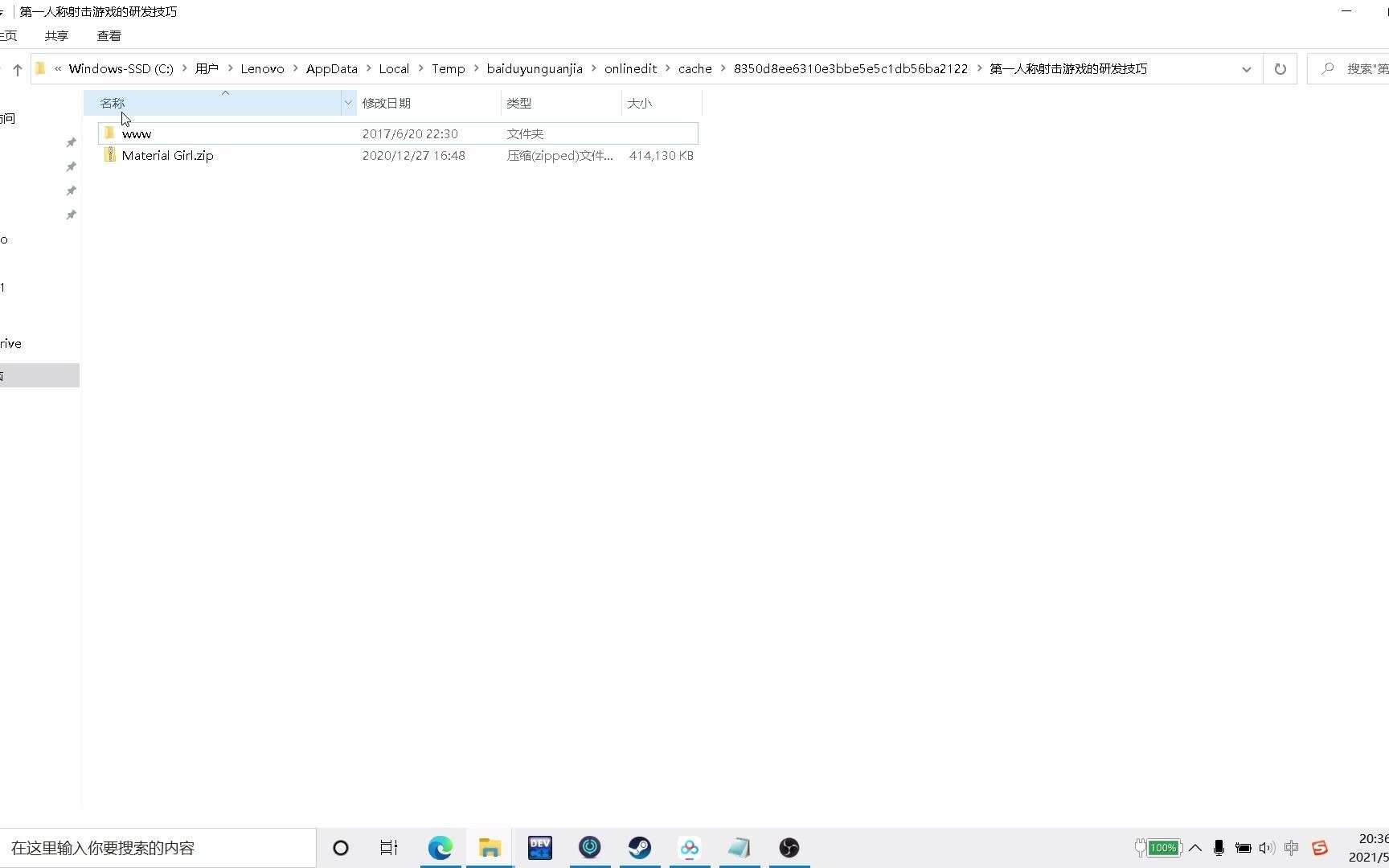1389x868 pixels.
Task: Open Steam from the taskbar
Action: coord(640,848)
